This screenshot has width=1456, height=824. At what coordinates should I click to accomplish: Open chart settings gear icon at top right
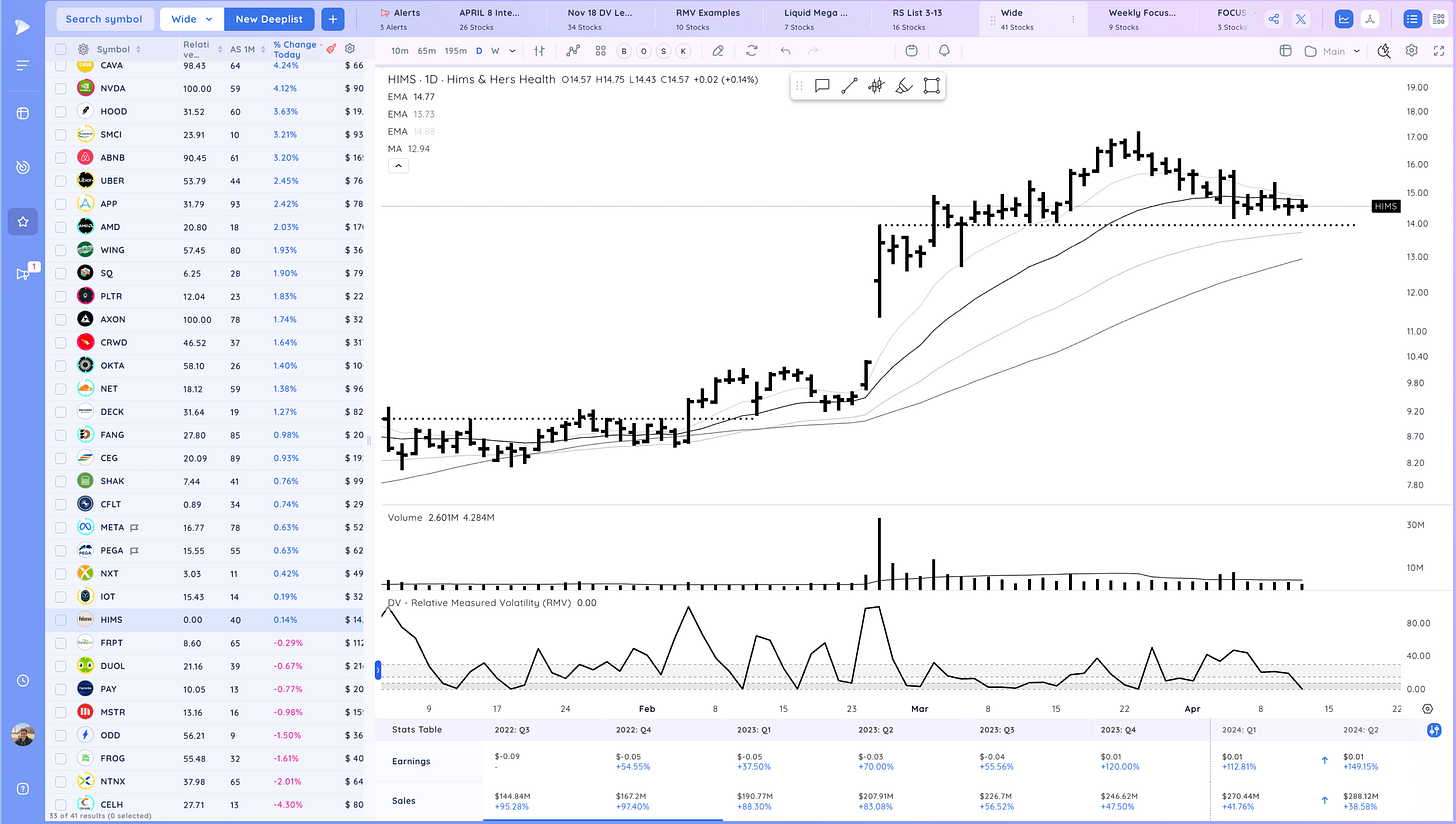tap(1411, 51)
